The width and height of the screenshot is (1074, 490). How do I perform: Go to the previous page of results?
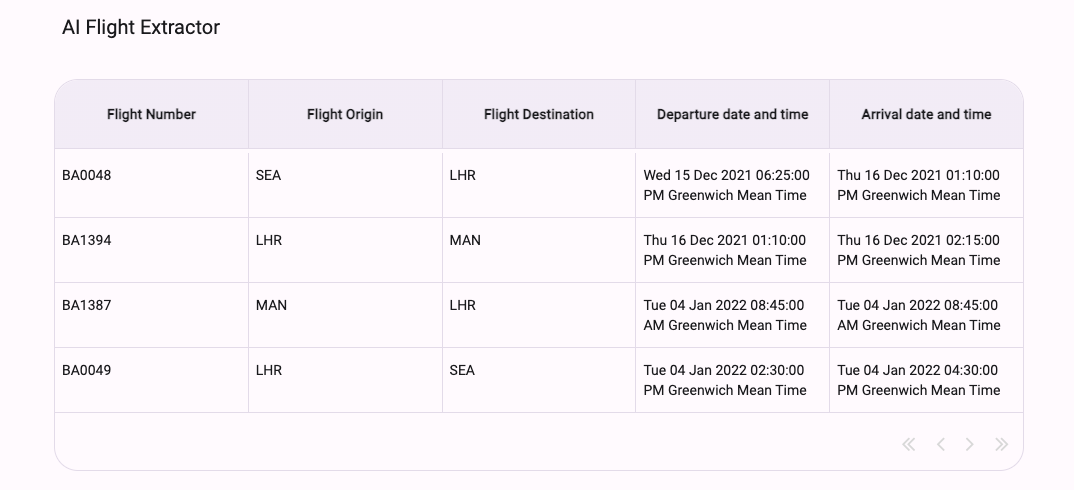940,444
